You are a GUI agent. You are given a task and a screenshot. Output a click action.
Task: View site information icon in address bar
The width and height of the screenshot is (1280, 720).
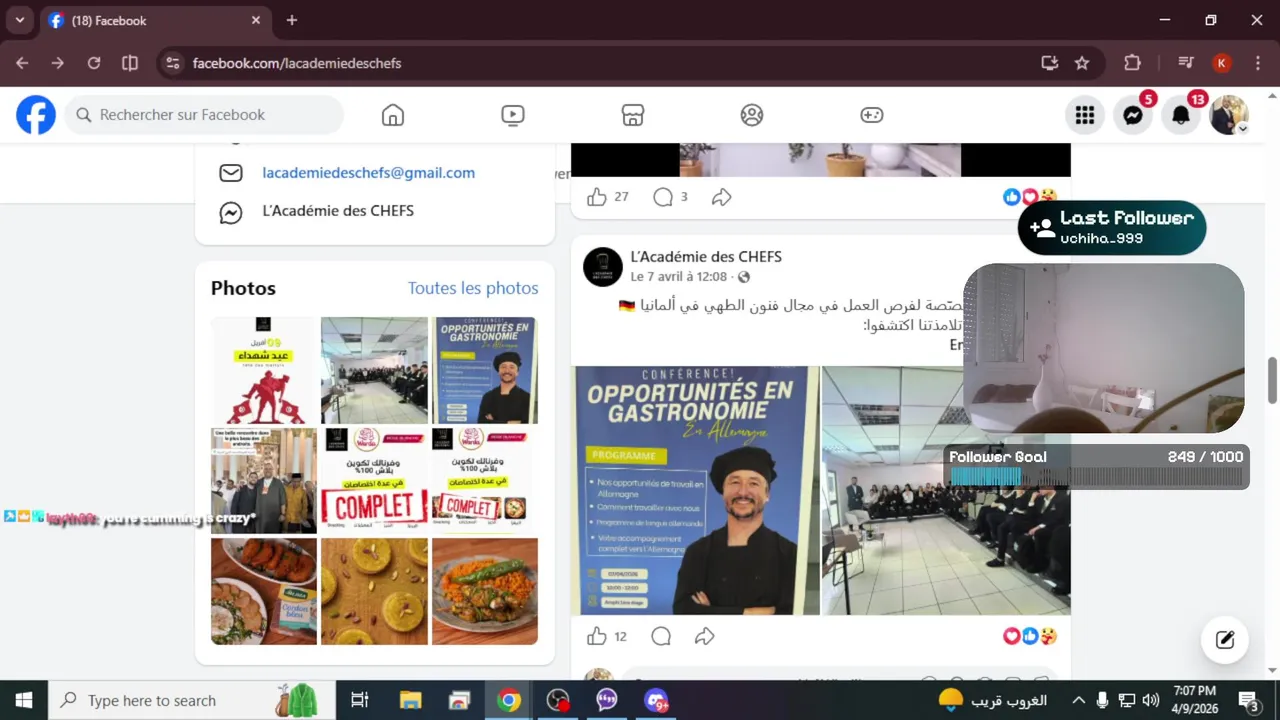coord(173,63)
